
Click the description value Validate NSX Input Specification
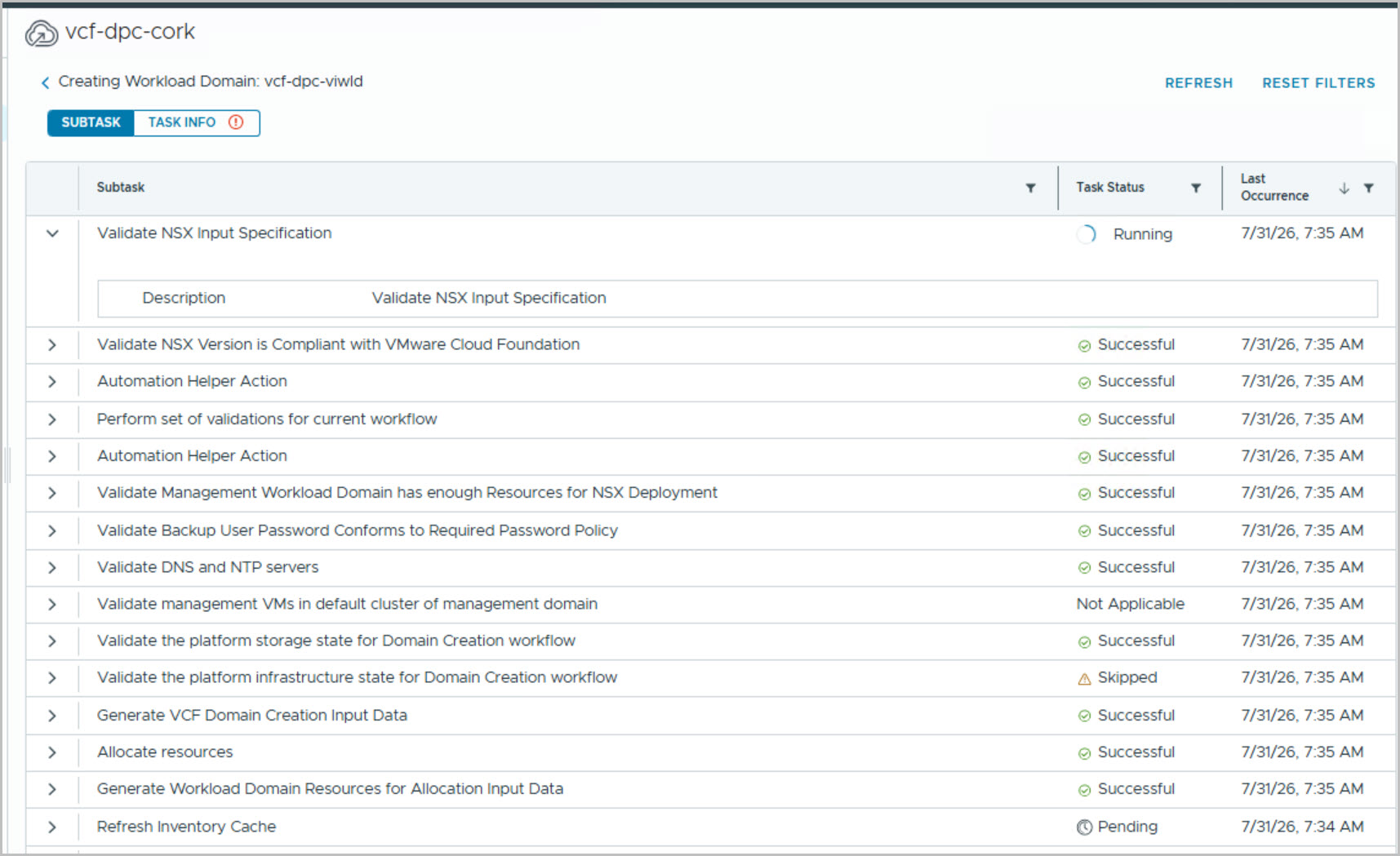(489, 298)
